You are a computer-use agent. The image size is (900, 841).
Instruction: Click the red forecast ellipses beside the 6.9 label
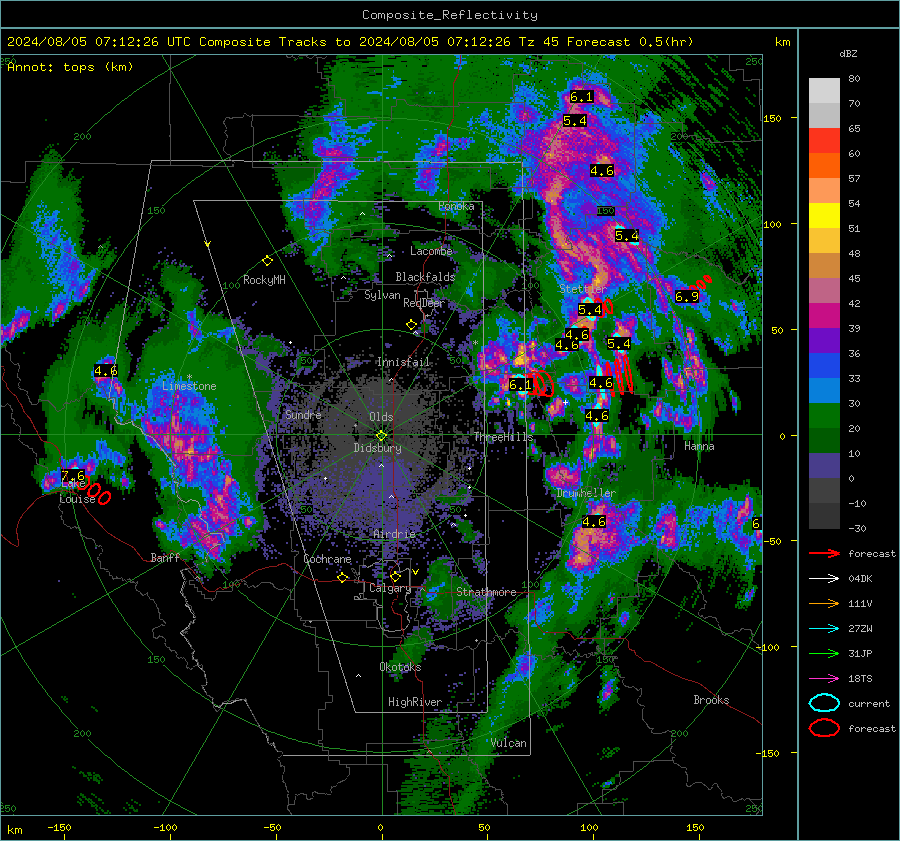pyautogui.click(x=701, y=282)
